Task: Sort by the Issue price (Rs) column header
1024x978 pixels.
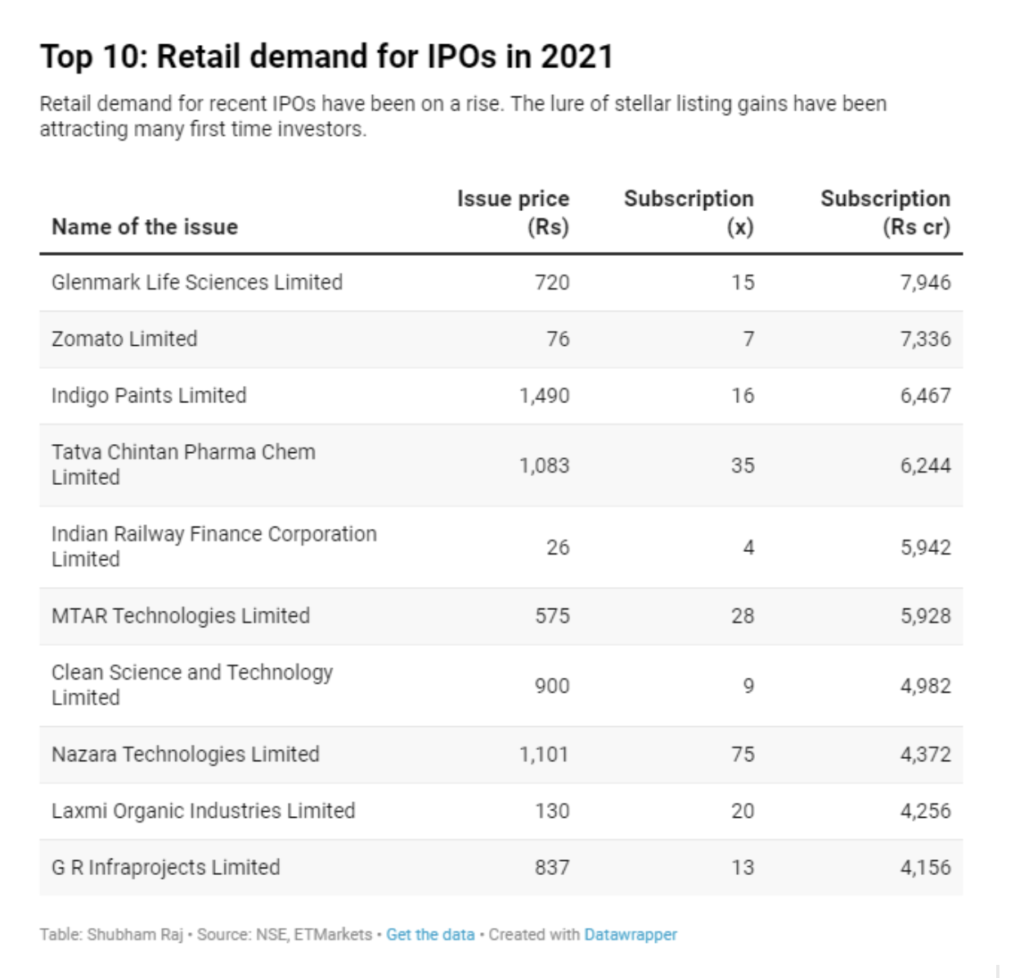Action: click(x=514, y=212)
